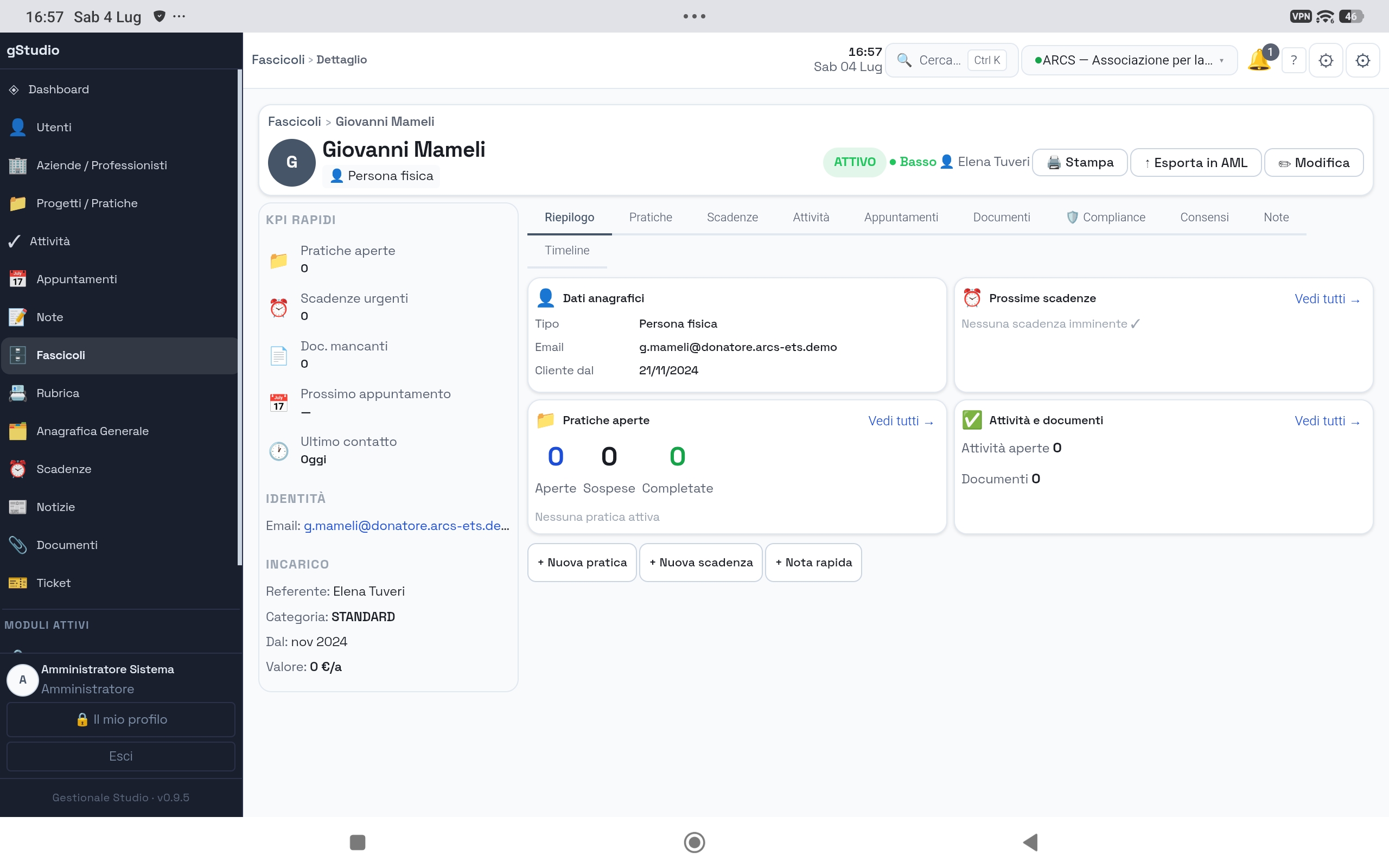Viewport: 1389px width, 868px height.
Task: Click Fascicoli in the top breadcrumb
Action: click(x=278, y=60)
